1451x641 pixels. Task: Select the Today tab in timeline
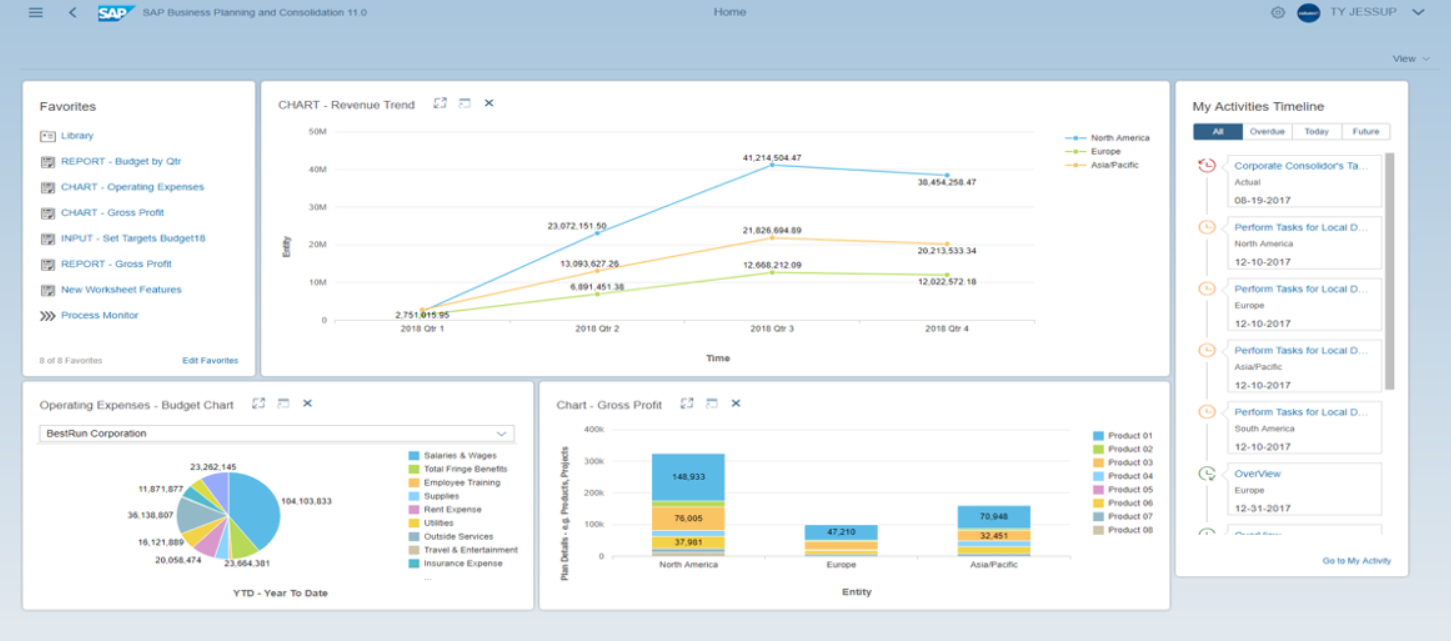(x=1316, y=132)
